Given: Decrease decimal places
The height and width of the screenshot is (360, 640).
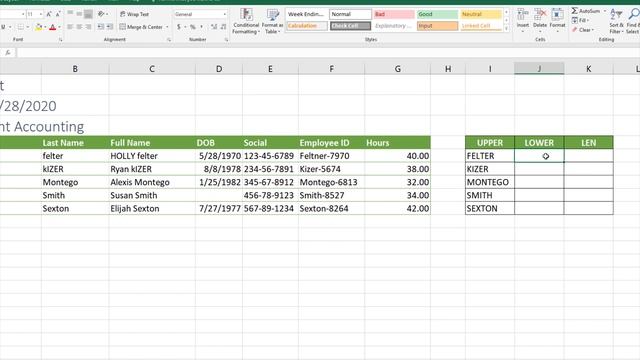Looking at the screenshot, I should tap(223, 27).
